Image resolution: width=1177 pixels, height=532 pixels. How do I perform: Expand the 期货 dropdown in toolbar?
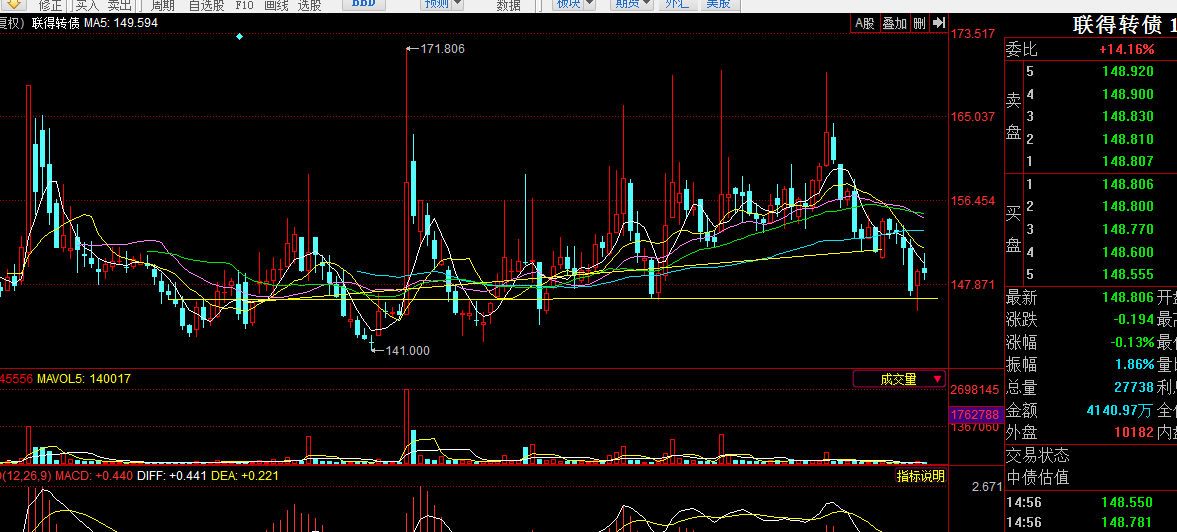pyautogui.click(x=632, y=5)
